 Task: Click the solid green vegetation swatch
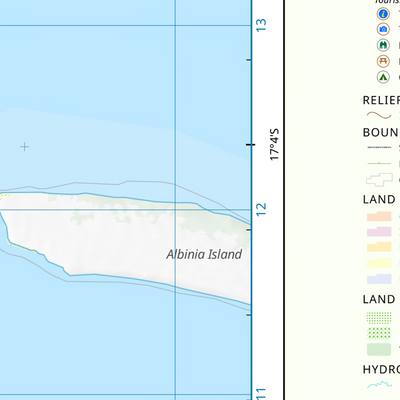coord(379,350)
